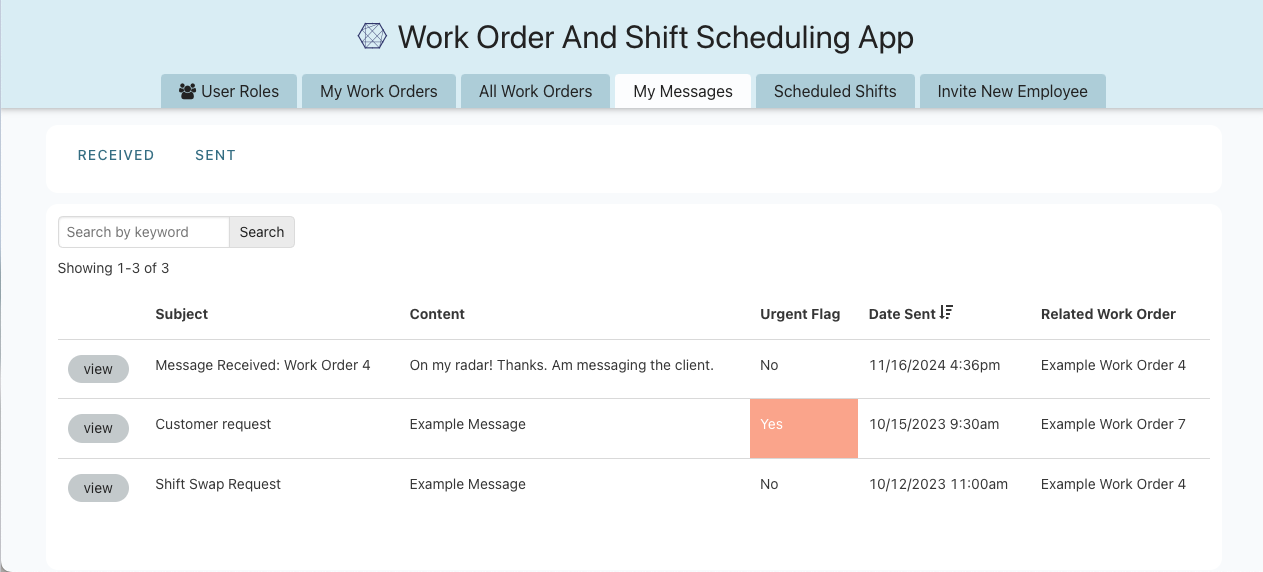The image size is (1263, 572).
Task: View the Customer request message
Action: pyautogui.click(x=98, y=428)
